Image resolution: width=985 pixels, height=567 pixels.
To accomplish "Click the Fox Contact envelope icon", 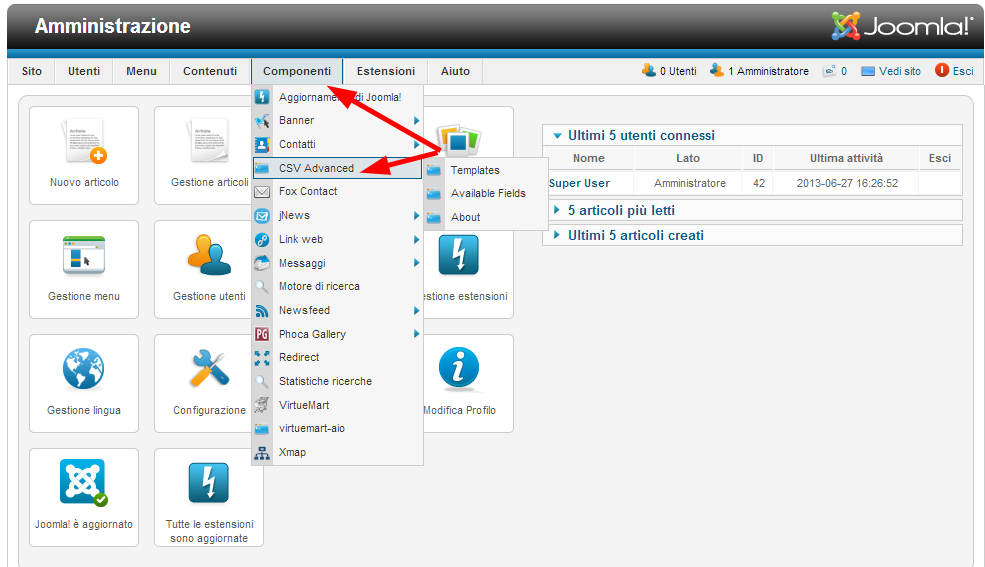I will tap(262, 192).
